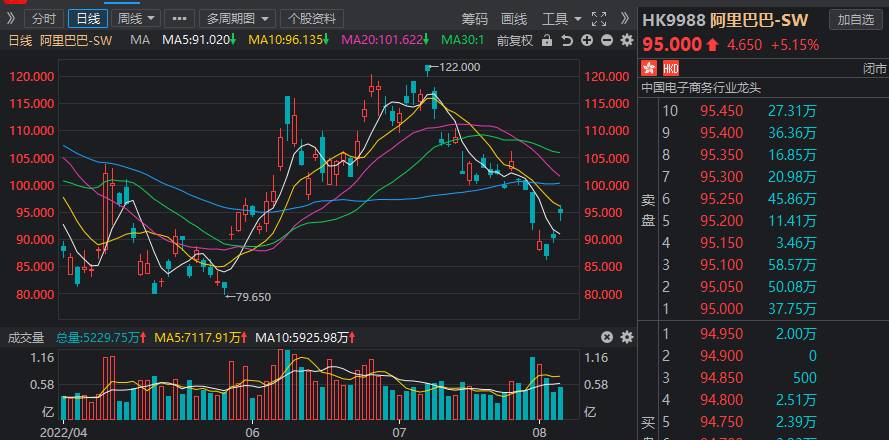Select ask level 5 price 95.200
Image resolution: width=889 pixels, height=440 pixels.
coord(721,221)
